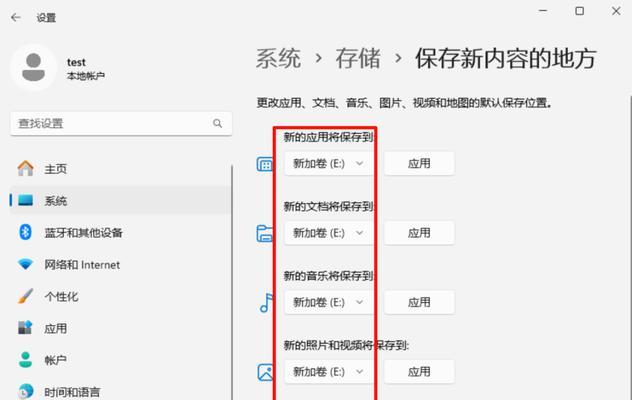This screenshot has height=400, width=632.
Task: Open 时间和语言 settings
Action: coord(72,392)
